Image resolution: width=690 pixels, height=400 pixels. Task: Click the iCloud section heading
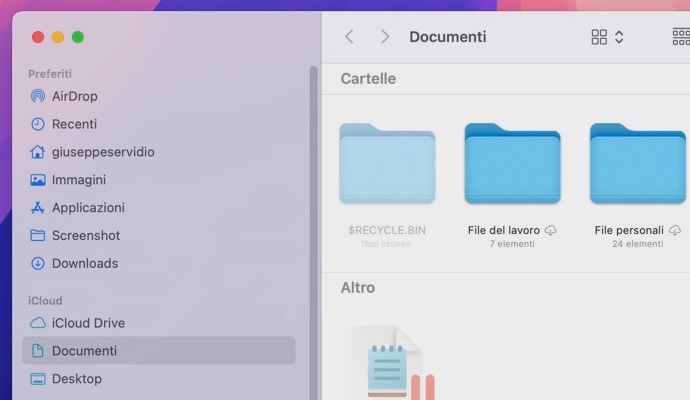tap(45, 301)
